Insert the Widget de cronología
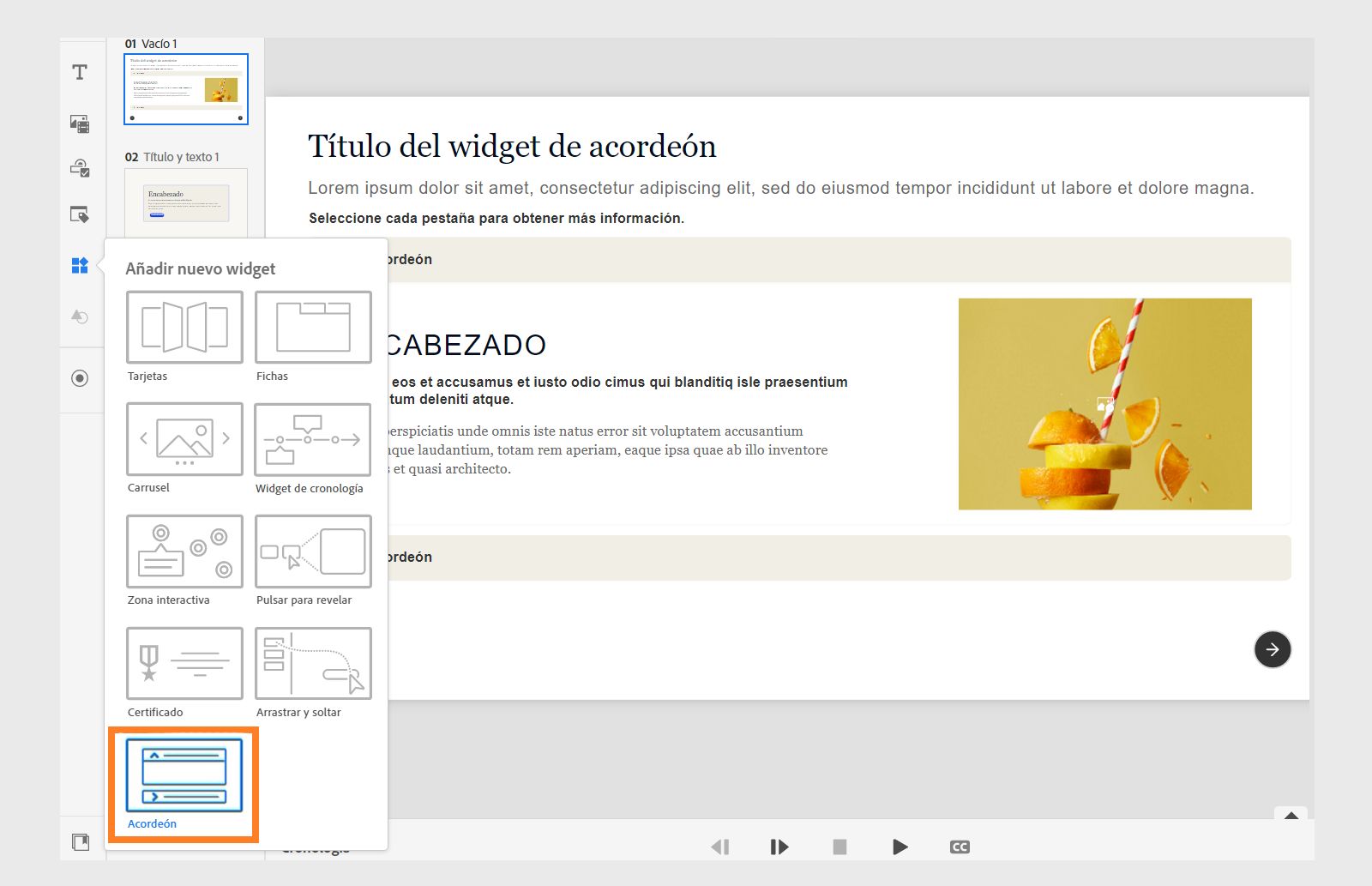Image resolution: width=1372 pixels, height=886 pixels. click(313, 439)
